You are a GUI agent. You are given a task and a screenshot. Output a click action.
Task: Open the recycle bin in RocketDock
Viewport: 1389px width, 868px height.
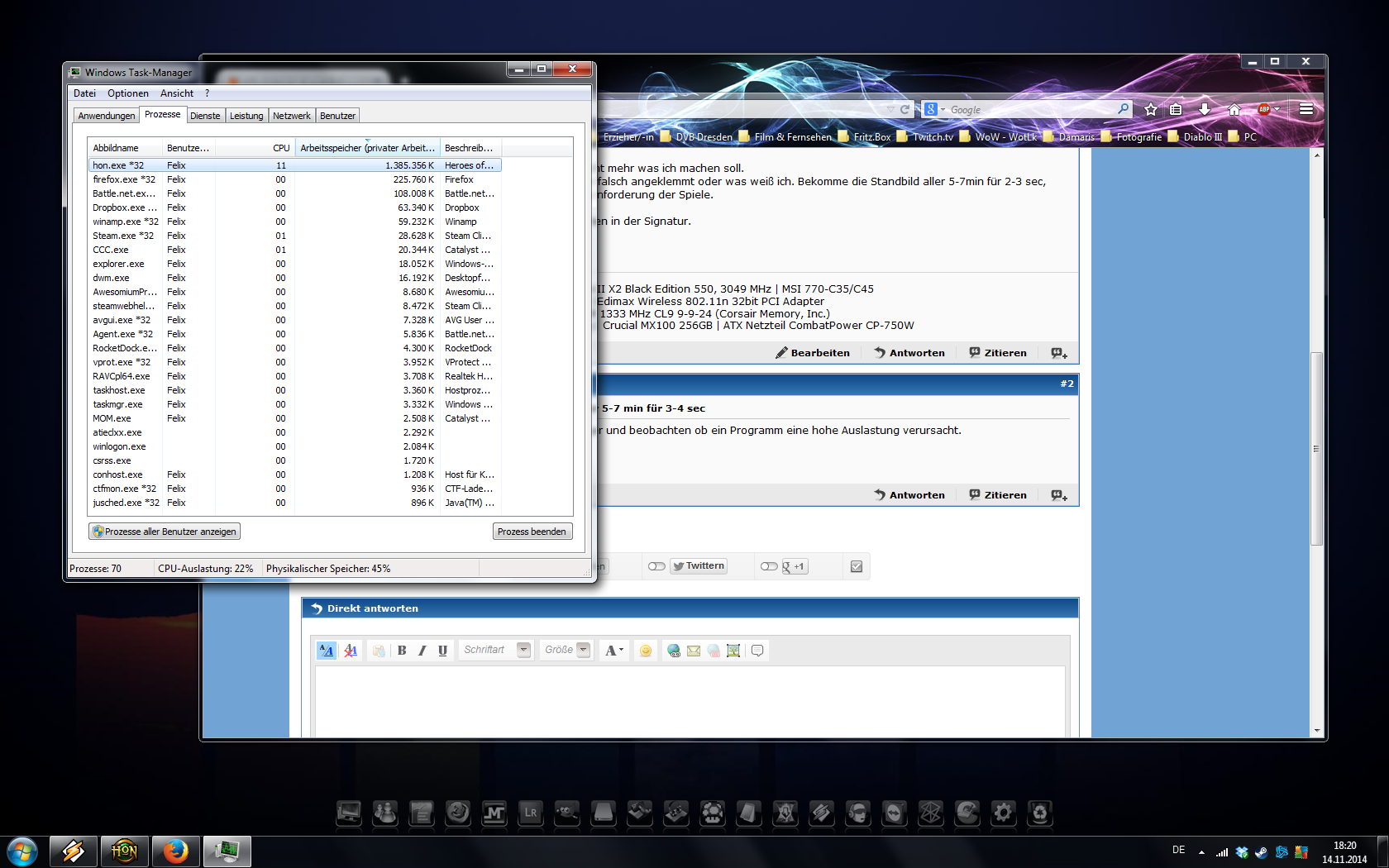click(x=1040, y=813)
